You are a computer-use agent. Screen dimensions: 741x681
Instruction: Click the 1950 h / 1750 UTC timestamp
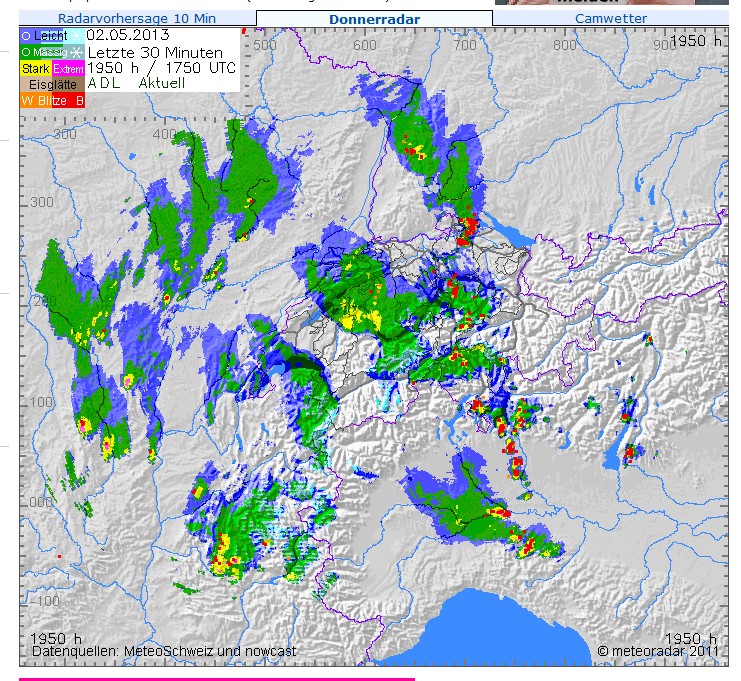pyautogui.click(x=162, y=68)
